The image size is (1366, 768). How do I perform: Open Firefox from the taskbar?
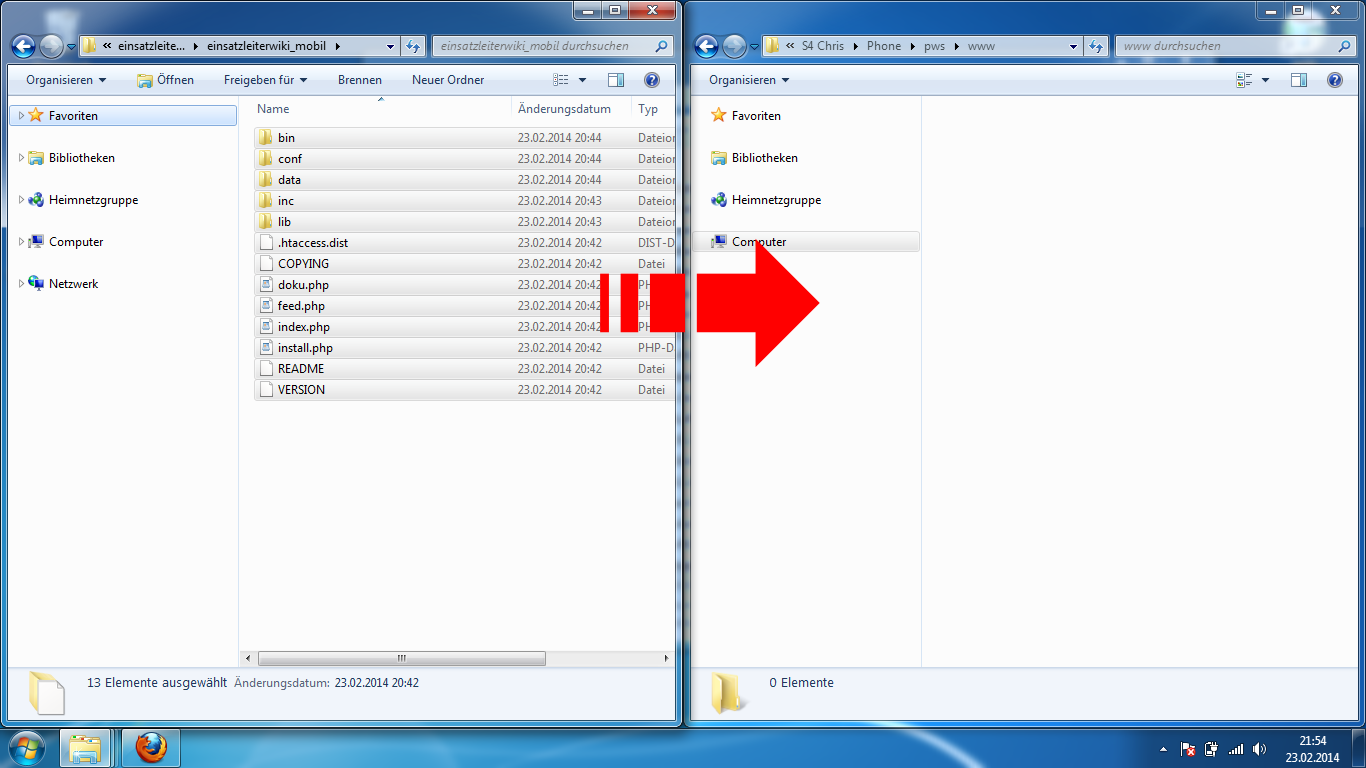[x=150, y=747]
